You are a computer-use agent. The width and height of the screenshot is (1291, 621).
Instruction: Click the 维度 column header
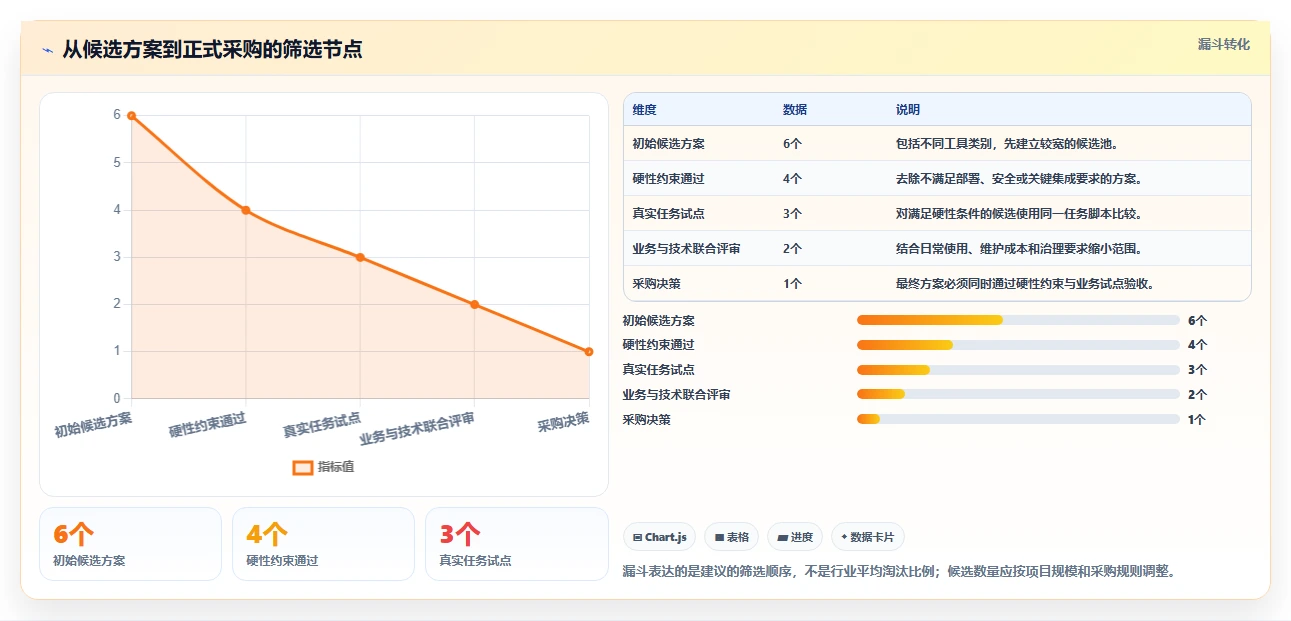coord(645,110)
